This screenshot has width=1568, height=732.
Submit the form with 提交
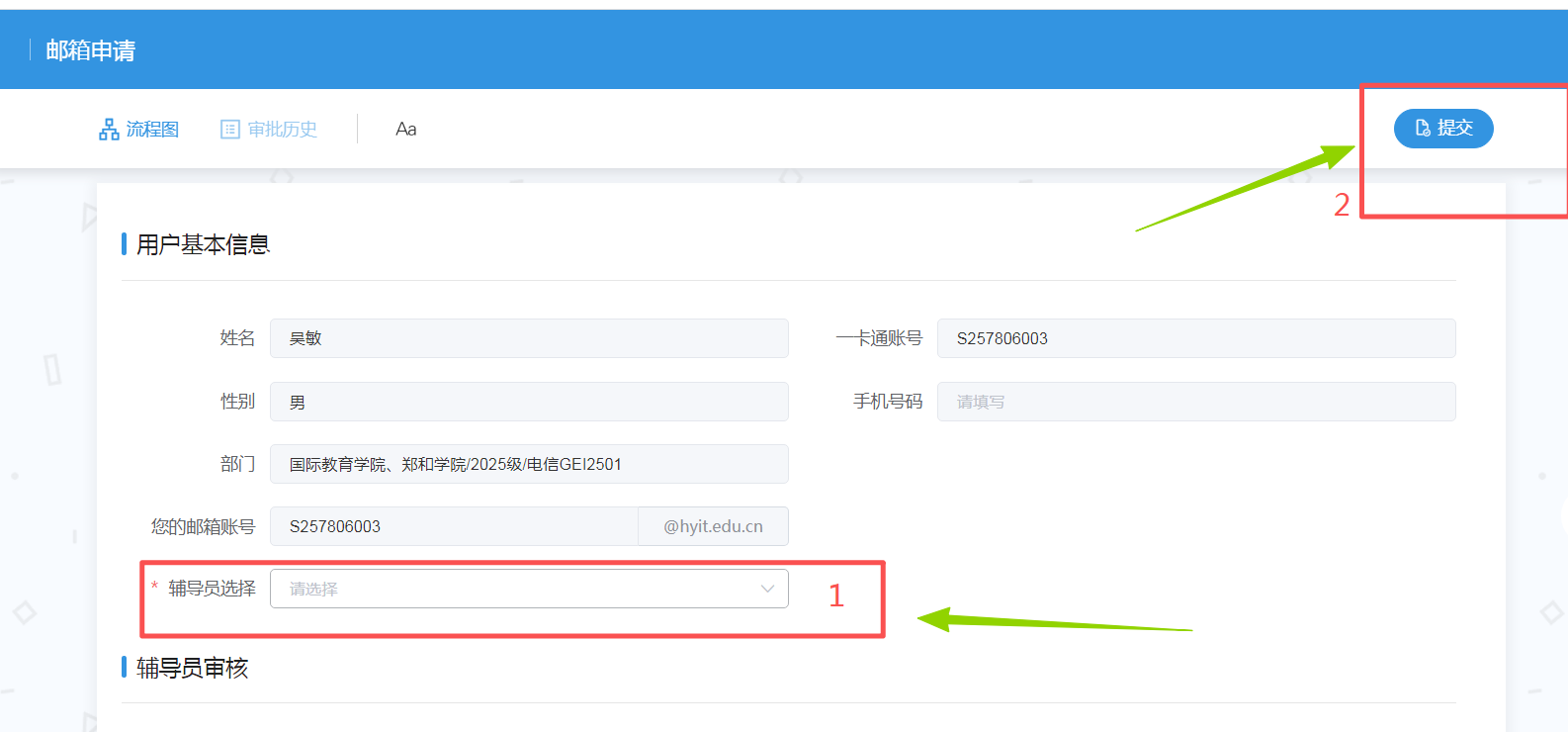1453,129
